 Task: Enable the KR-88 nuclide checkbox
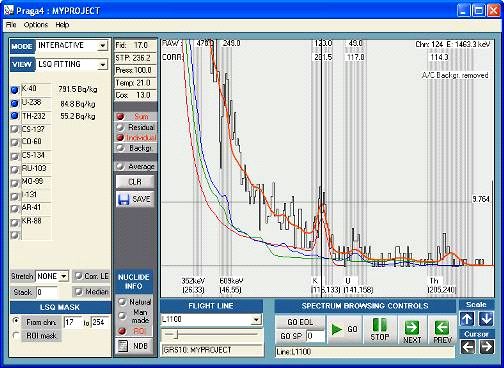[x=15, y=222]
